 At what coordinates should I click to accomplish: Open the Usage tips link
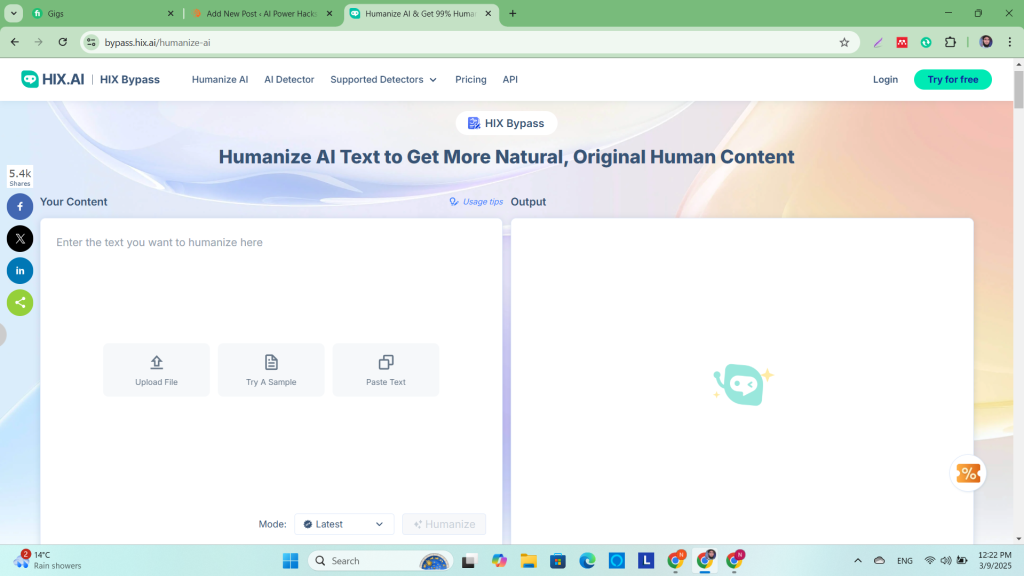pos(477,202)
